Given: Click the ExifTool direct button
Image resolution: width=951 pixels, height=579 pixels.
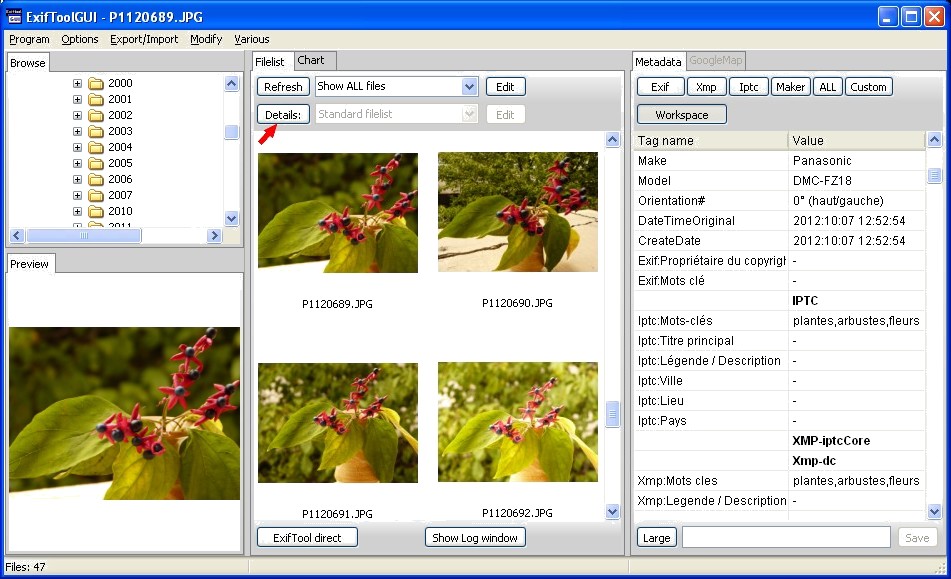Looking at the screenshot, I should (307, 538).
